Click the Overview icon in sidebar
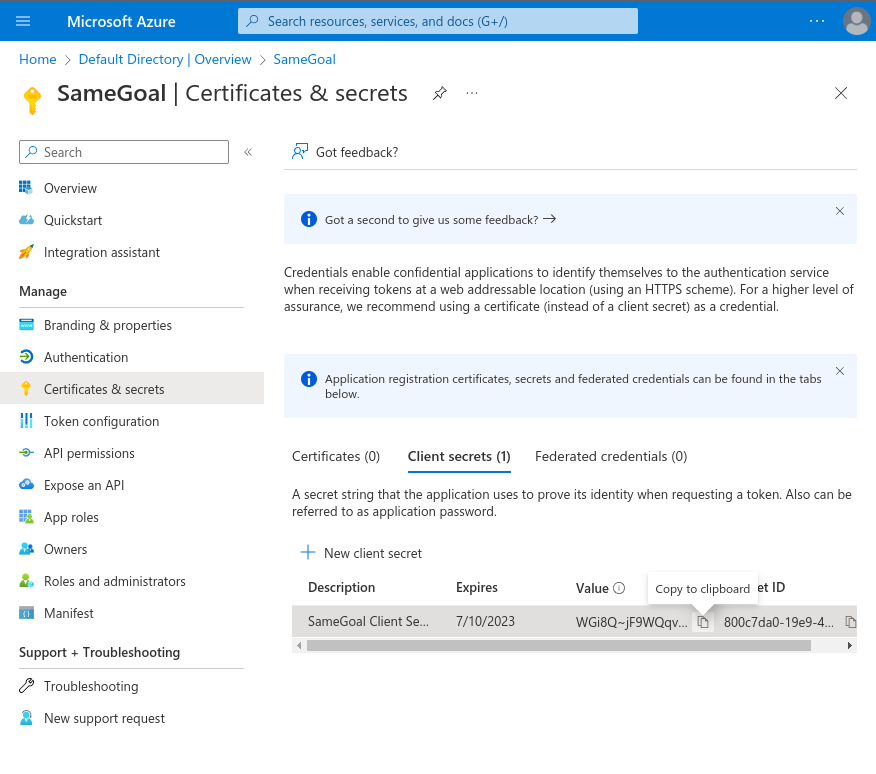 coord(26,188)
